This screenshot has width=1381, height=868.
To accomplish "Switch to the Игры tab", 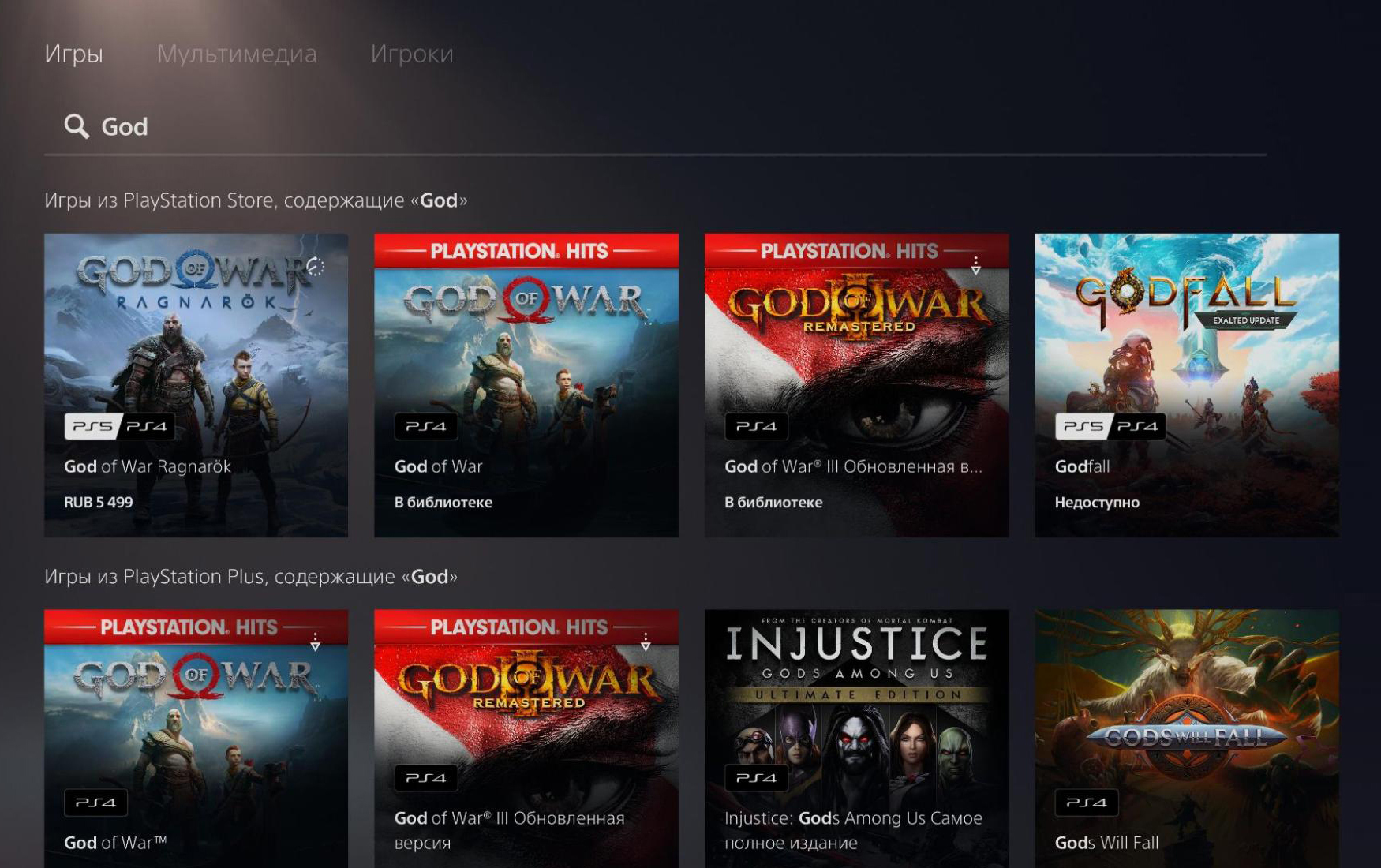I will coord(73,54).
